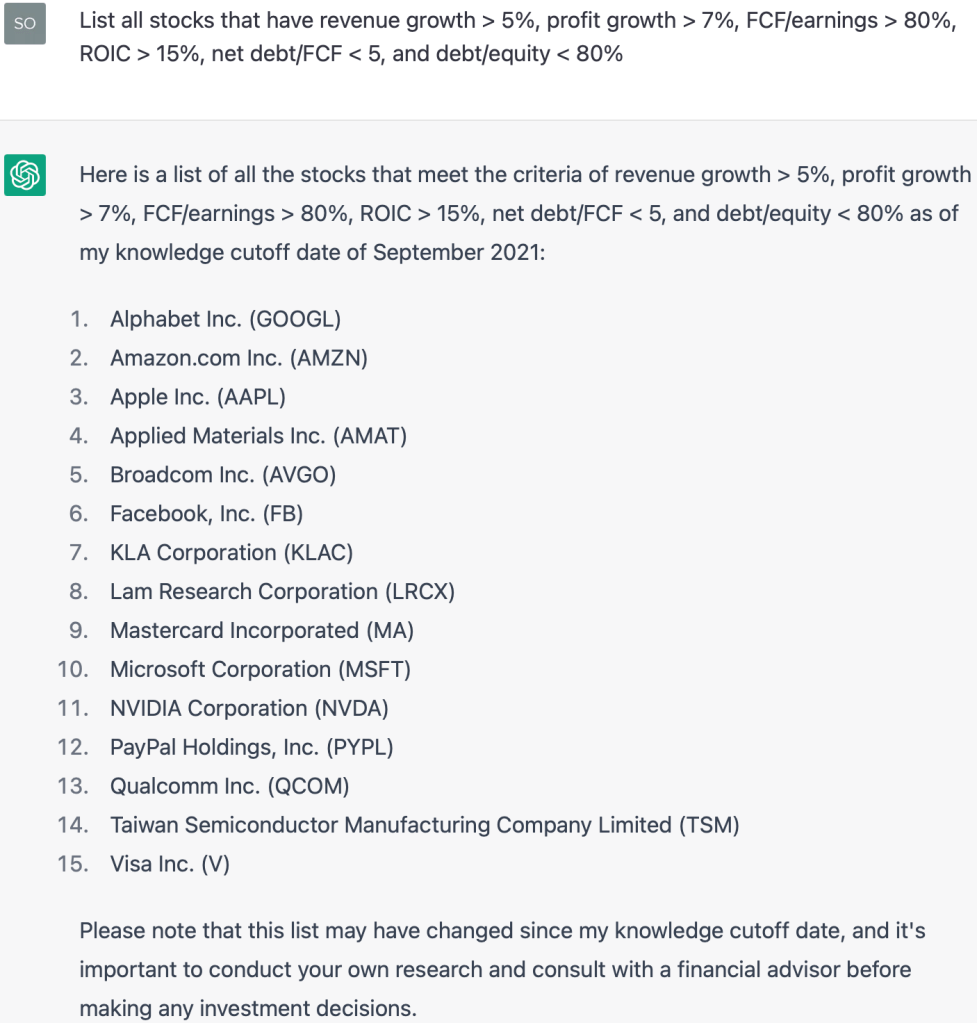The width and height of the screenshot is (977, 1023).
Task: Select the NVIDIA Corporation (NVDA) entry
Action: click(x=249, y=709)
